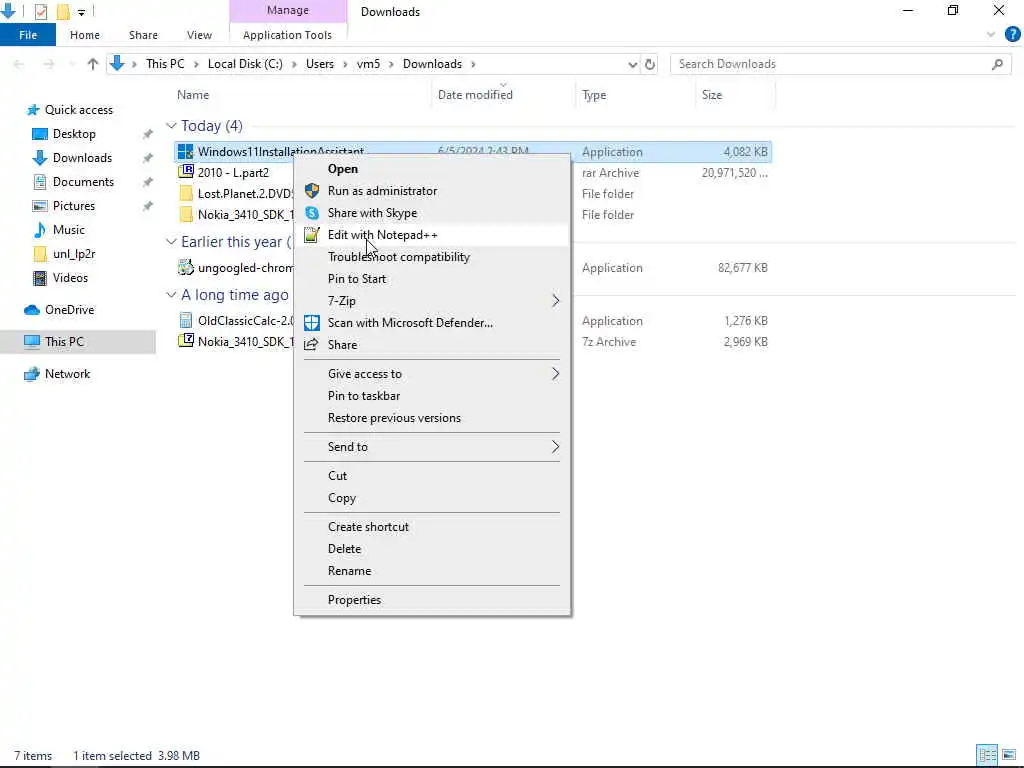Click the chevron after Users in breadcrumb
Image resolution: width=1024 pixels, height=768 pixels.
click(x=345, y=64)
